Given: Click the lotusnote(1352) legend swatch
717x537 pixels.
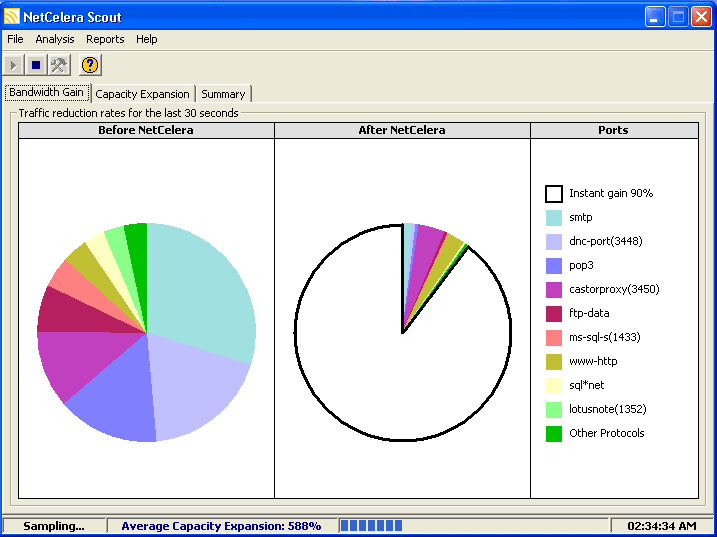Looking at the screenshot, I should (554, 410).
